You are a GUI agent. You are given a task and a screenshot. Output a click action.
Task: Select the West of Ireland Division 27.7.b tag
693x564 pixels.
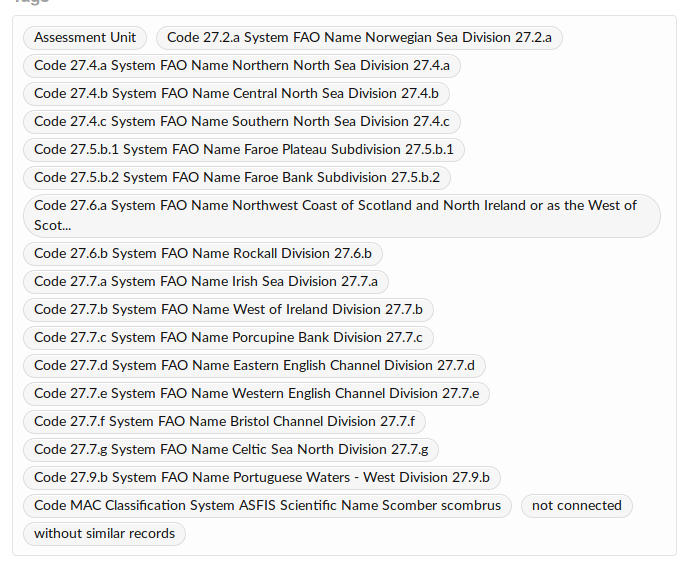pyautogui.click(x=228, y=310)
